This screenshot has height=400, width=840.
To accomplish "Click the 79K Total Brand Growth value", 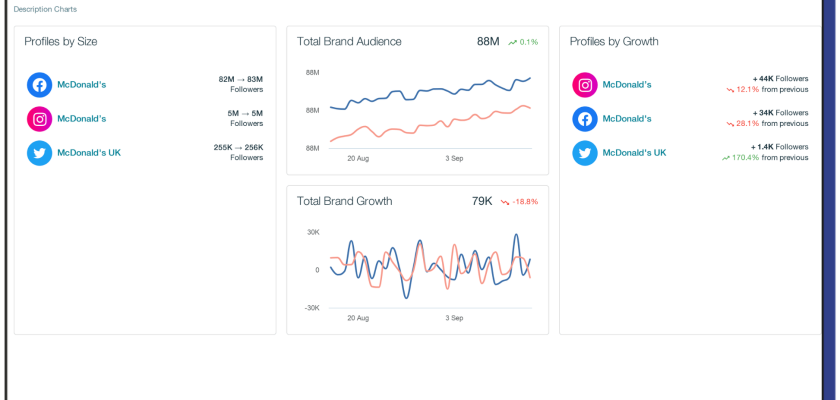I will pyautogui.click(x=482, y=201).
